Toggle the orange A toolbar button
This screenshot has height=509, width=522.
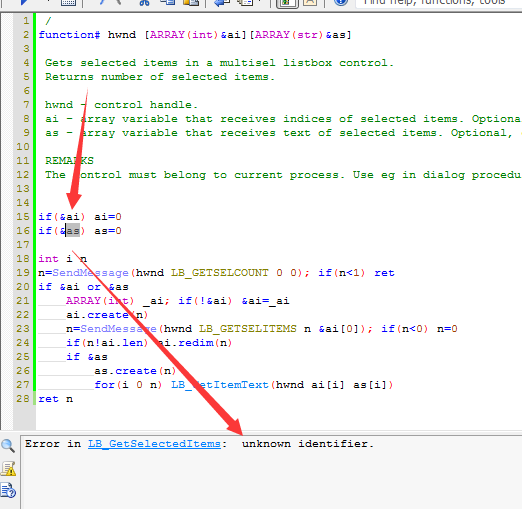(310, 3)
